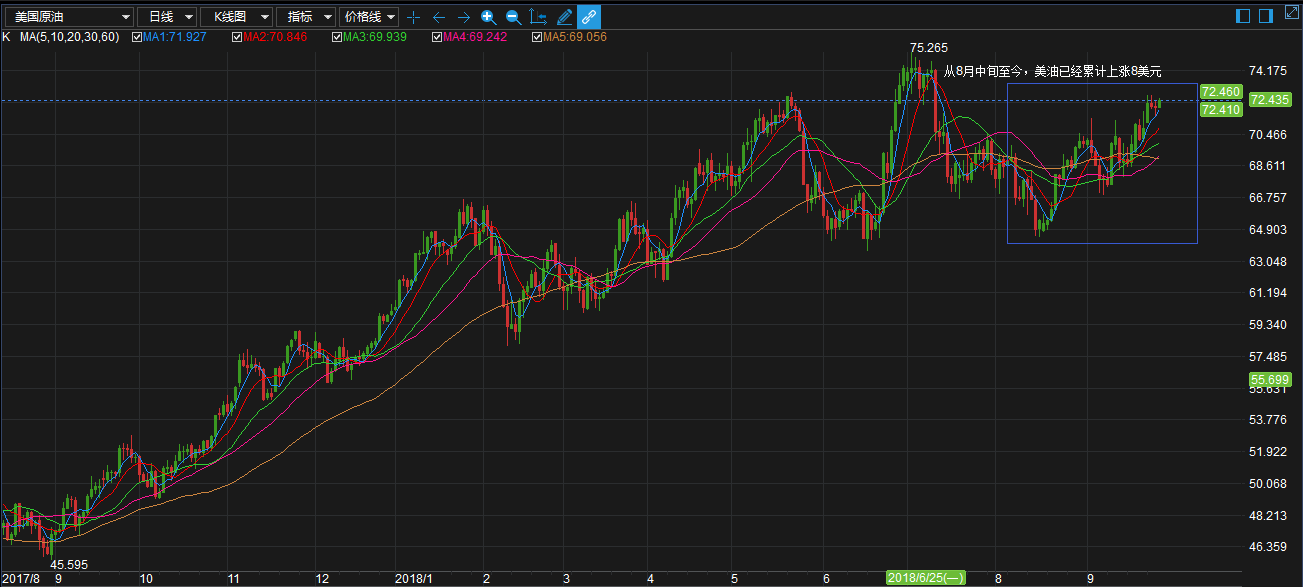The height and width of the screenshot is (587, 1303).
Task: Click month label 11 on time axis
Action: click(x=233, y=578)
